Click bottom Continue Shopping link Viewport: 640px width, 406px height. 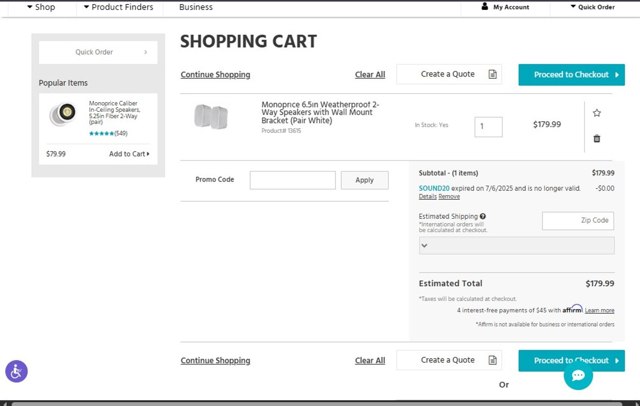point(216,361)
